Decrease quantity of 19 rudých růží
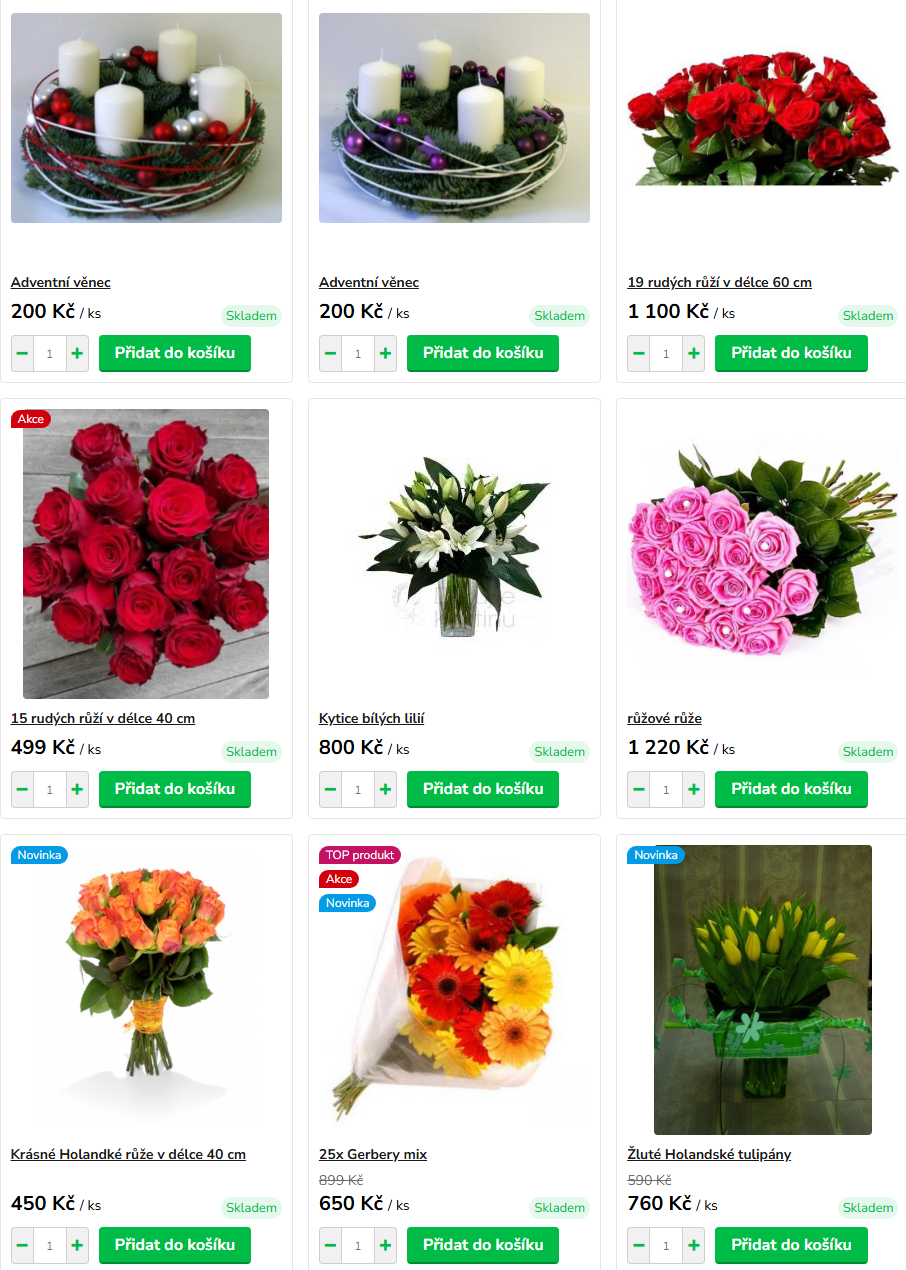This screenshot has height=1270, width=906. pyautogui.click(x=639, y=354)
